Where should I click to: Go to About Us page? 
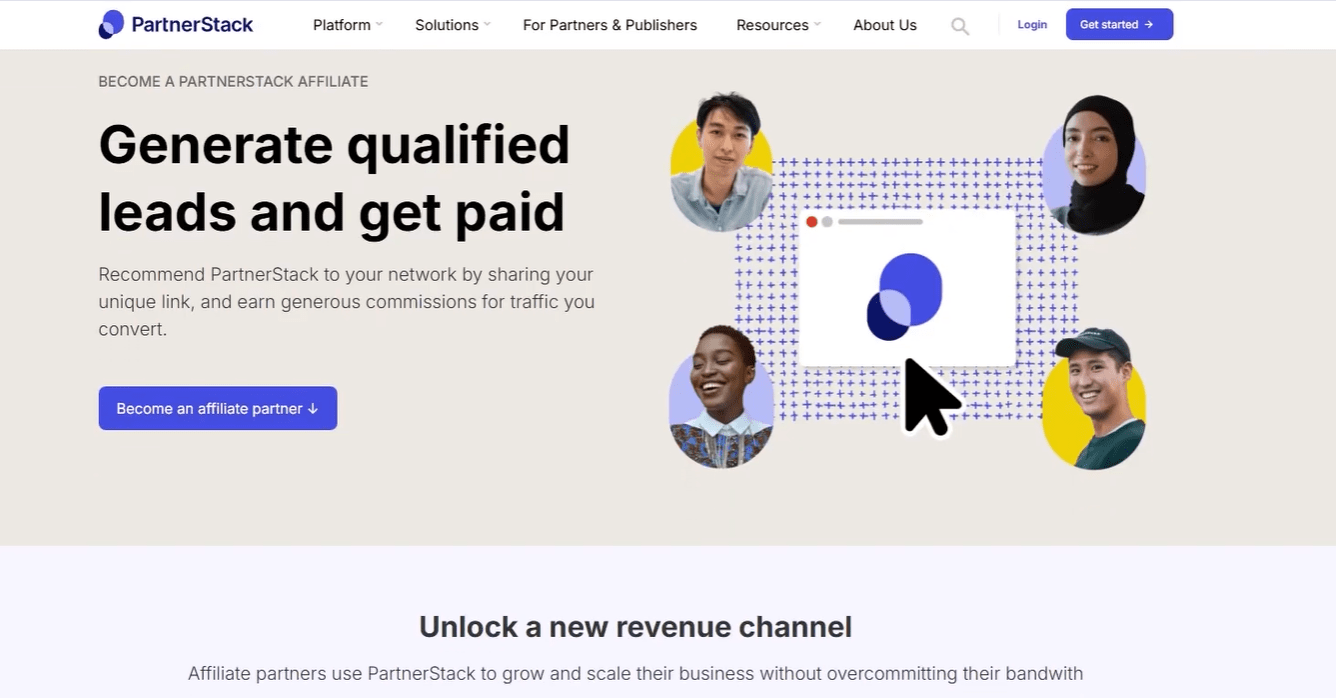[x=884, y=25]
